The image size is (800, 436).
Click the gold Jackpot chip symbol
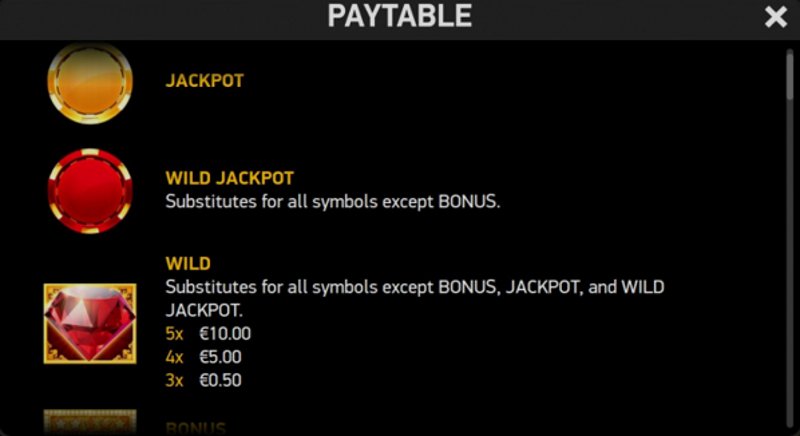click(x=90, y=83)
